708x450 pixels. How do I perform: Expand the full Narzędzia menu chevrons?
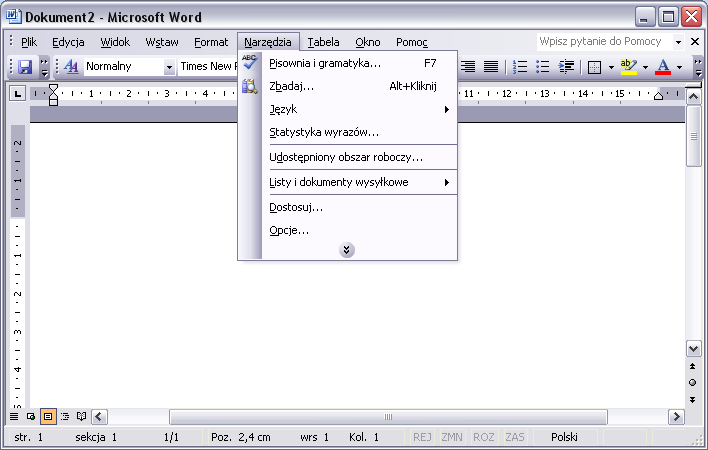346,250
